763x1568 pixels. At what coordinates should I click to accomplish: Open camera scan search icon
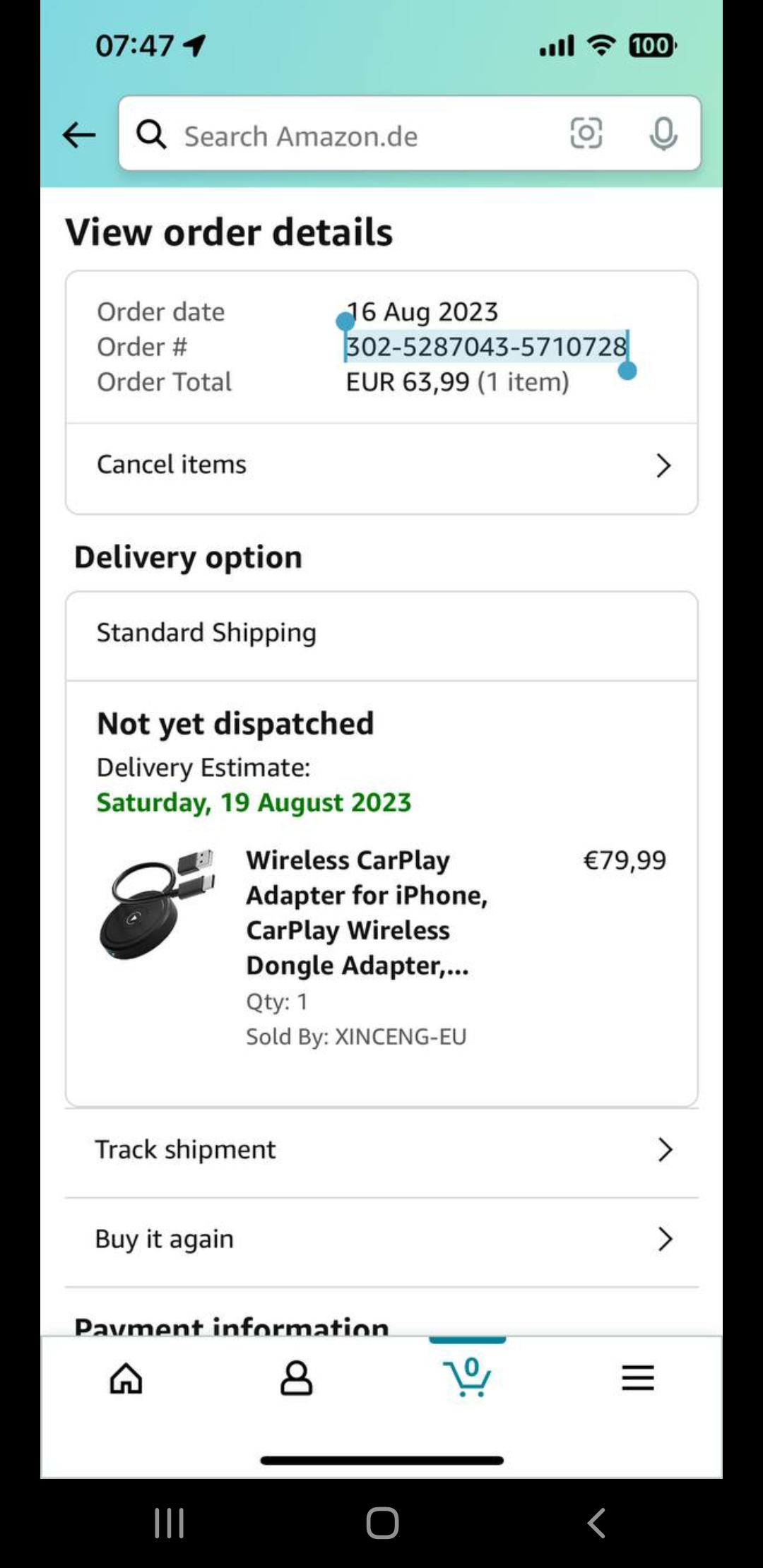coord(586,133)
